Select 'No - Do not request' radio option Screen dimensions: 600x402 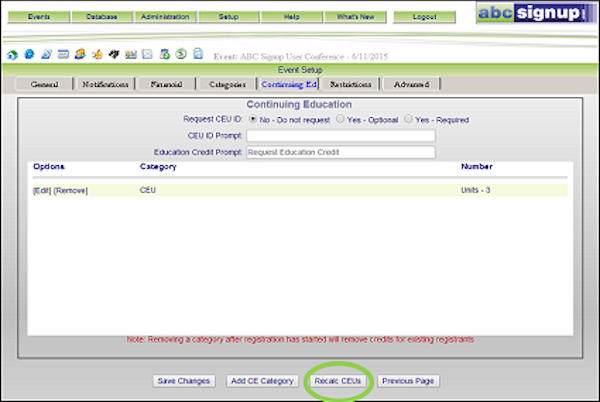click(x=252, y=120)
